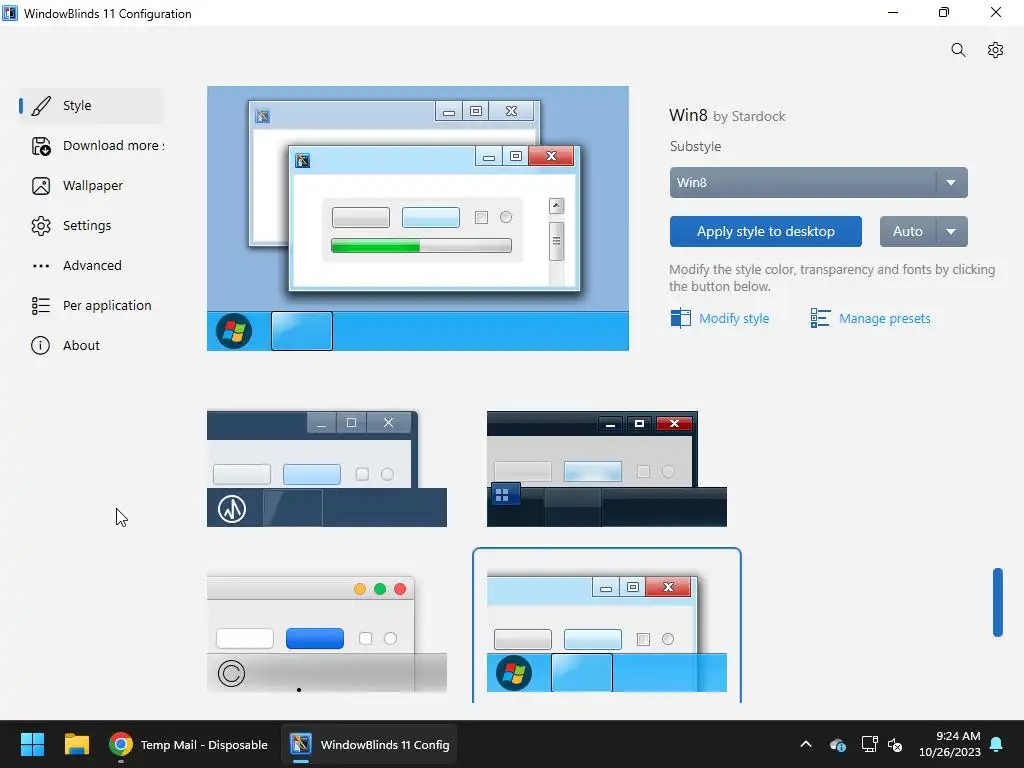Viewport: 1024px width, 768px height.
Task: Expand the Win8 substyle dropdown arrow
Action: click(952, 183)
